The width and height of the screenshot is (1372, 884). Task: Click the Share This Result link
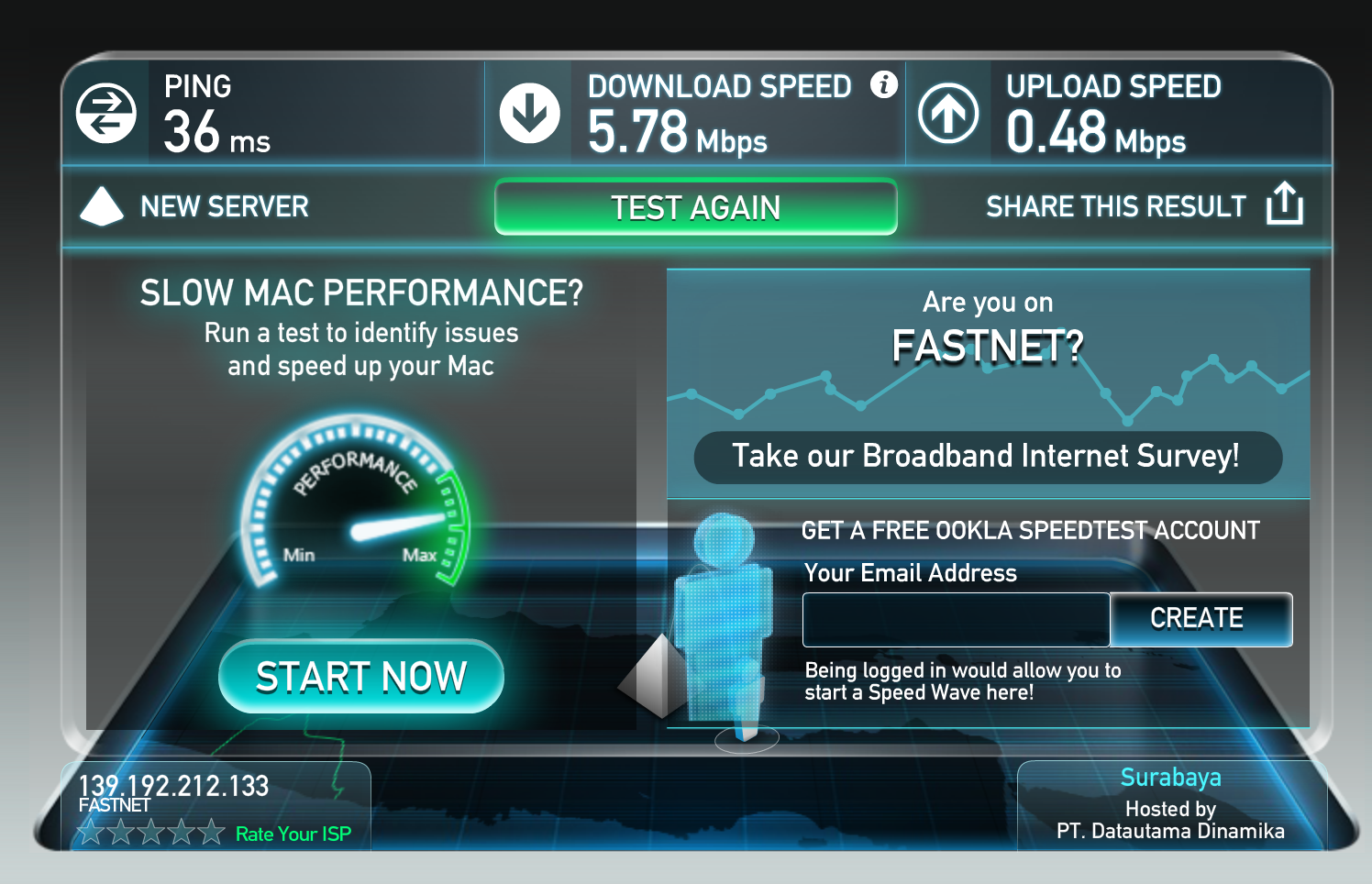[1116, 206]
